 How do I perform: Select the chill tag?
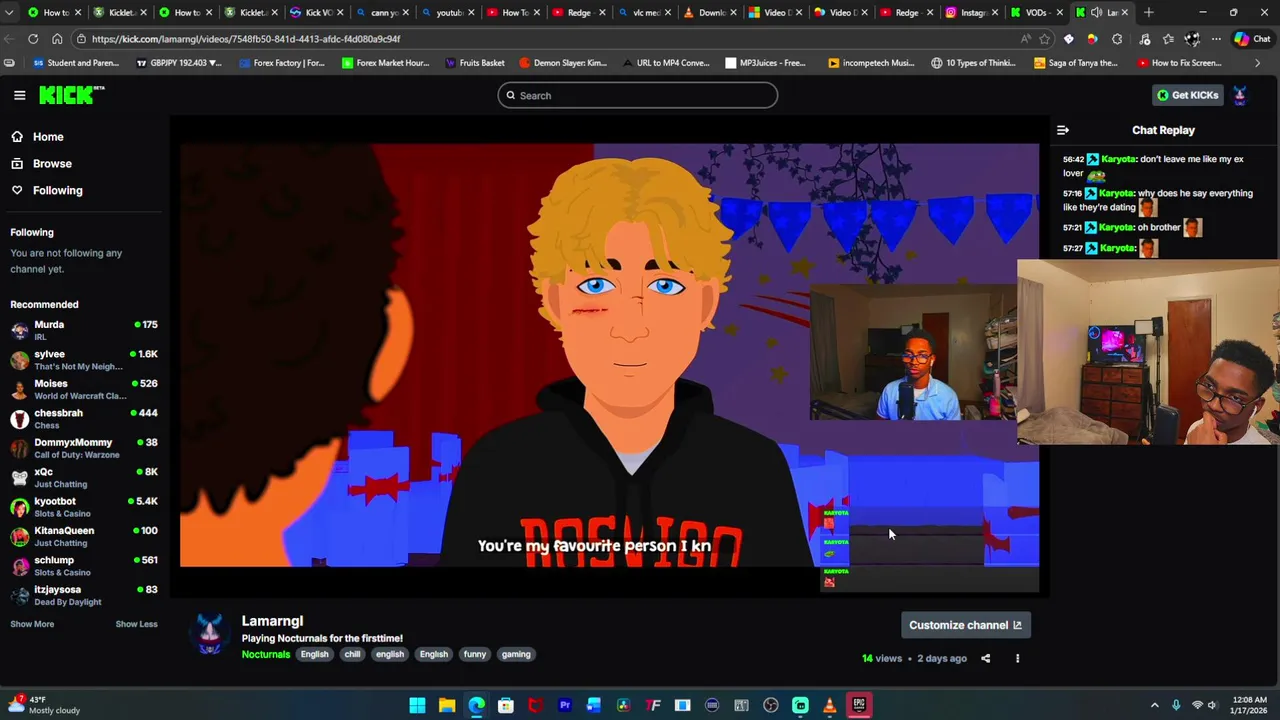tap(352, 654)
